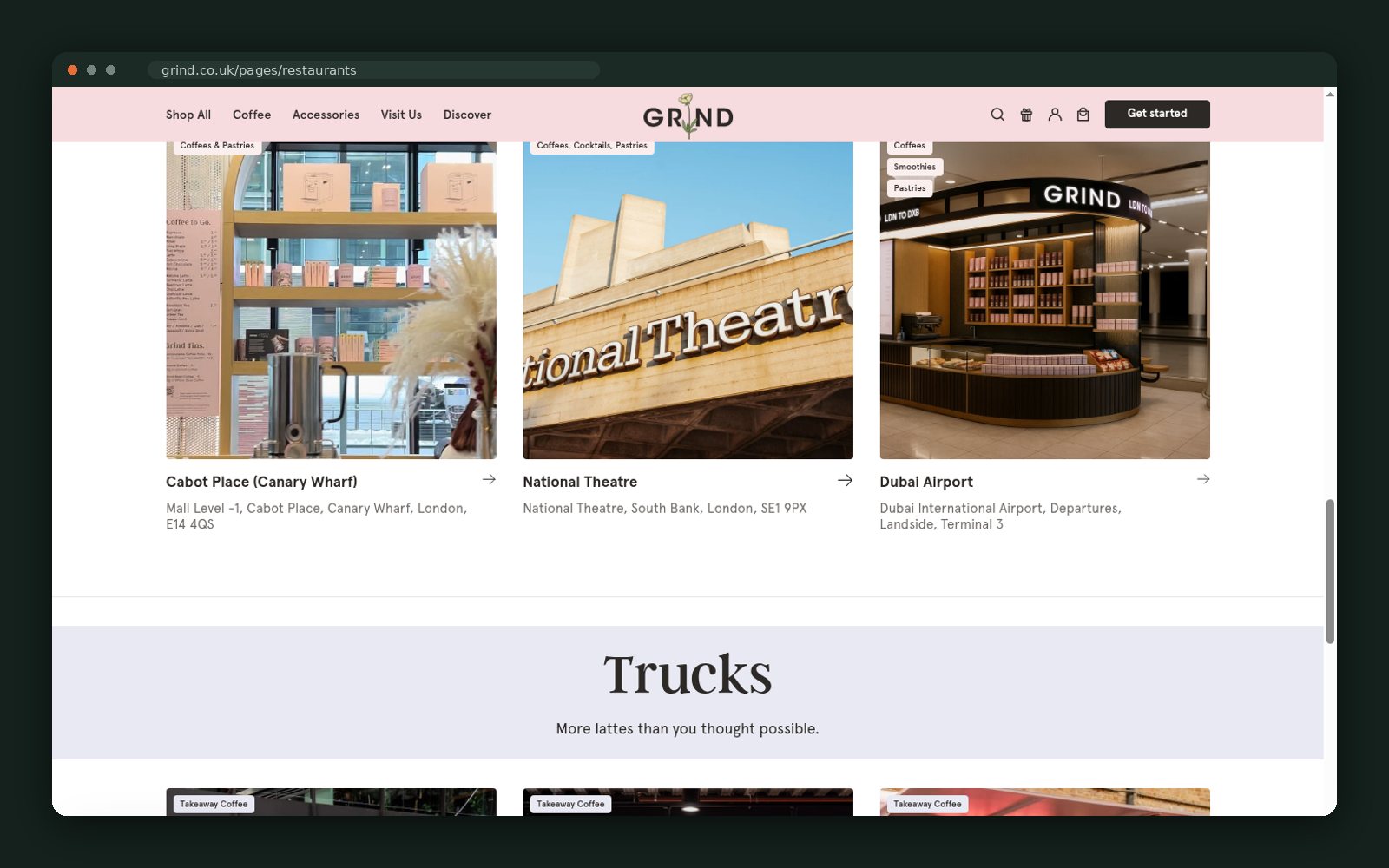Click the National Theatre address text
This screenshot has height=868, width=1389.
tap(665, 509)
